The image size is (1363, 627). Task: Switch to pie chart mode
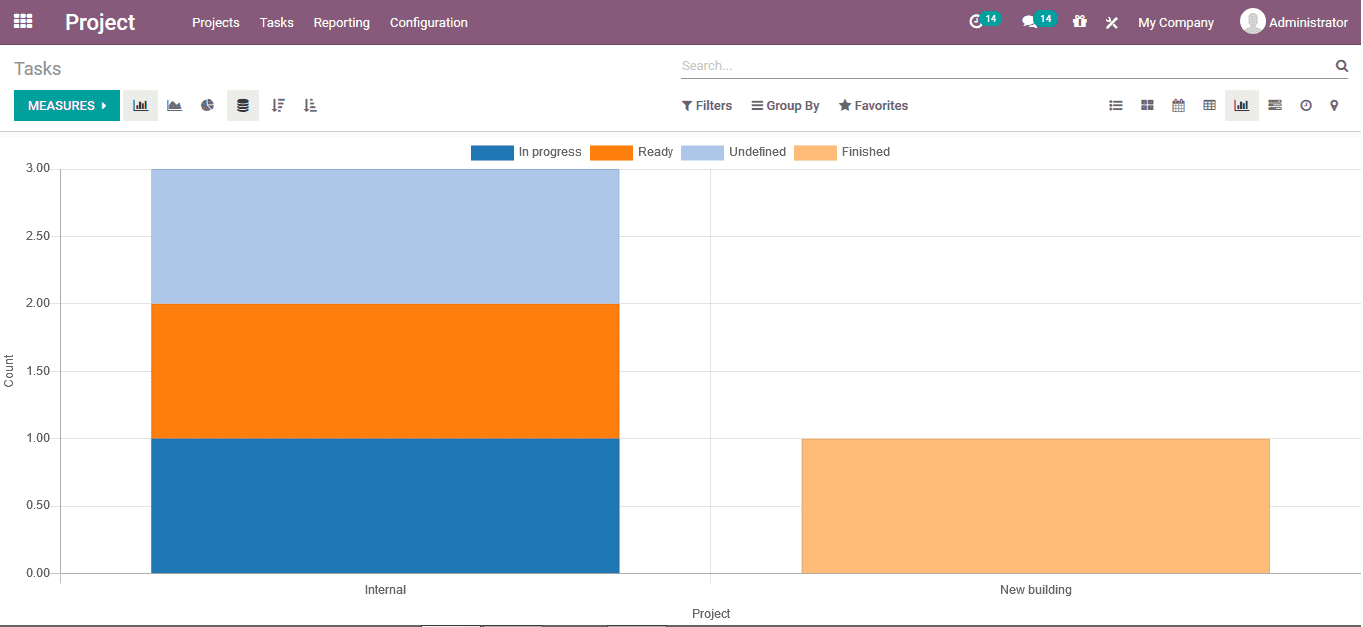point(207,105)
